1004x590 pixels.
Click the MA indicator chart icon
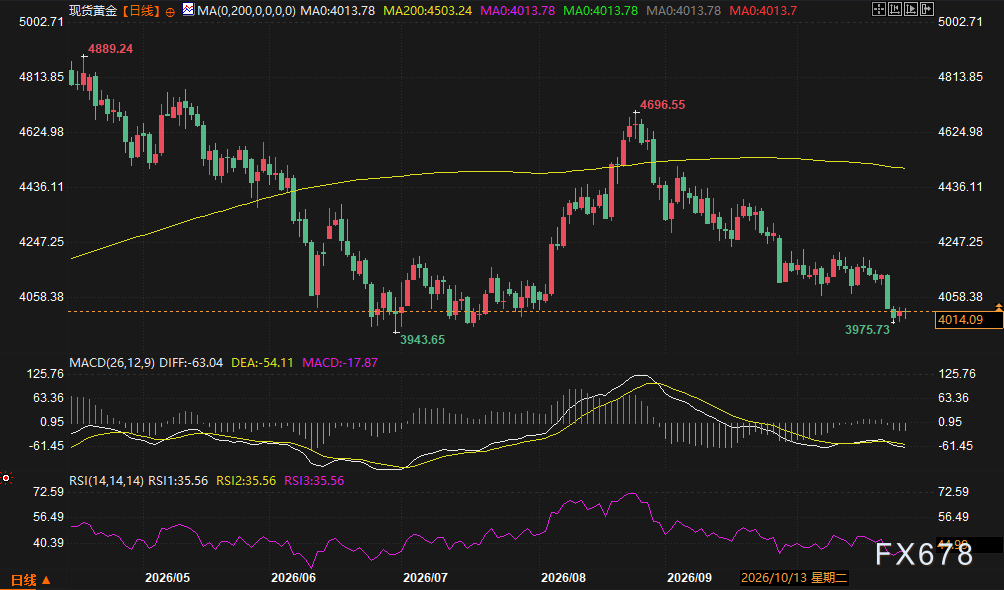[188, 10]
